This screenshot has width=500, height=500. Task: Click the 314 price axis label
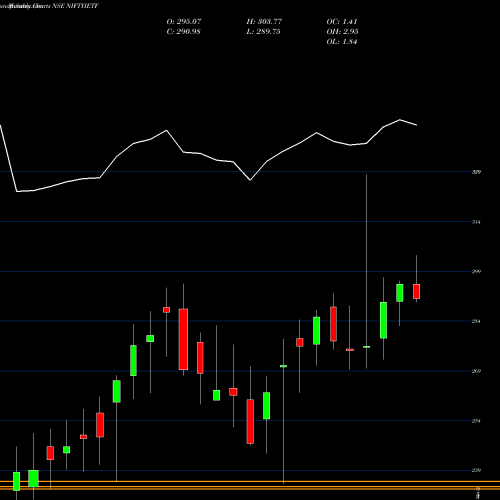coord(476,222)
